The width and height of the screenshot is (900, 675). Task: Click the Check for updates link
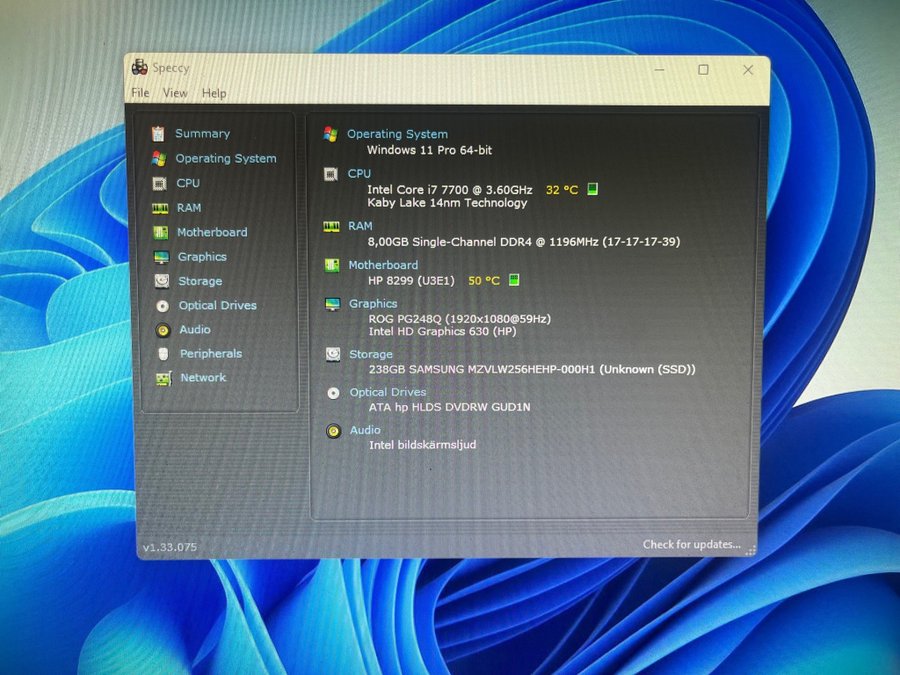coord(691,544)
